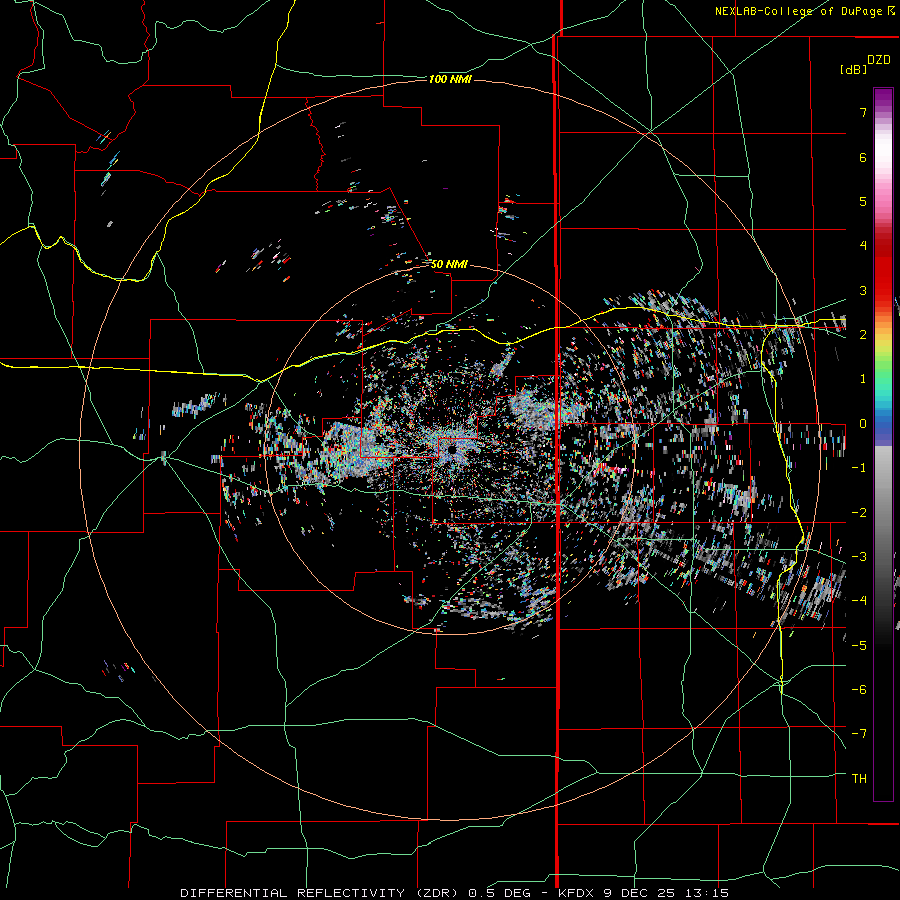Click the -7 value on color scale
Image resolution: width=900 pixels, height=900 pixels.
point(859,734)
